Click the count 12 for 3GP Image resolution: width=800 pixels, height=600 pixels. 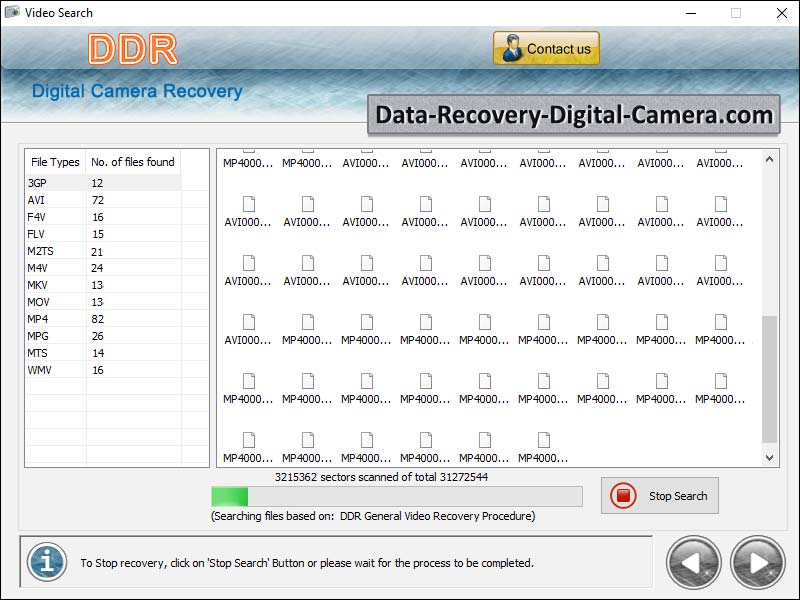(97, 183)
